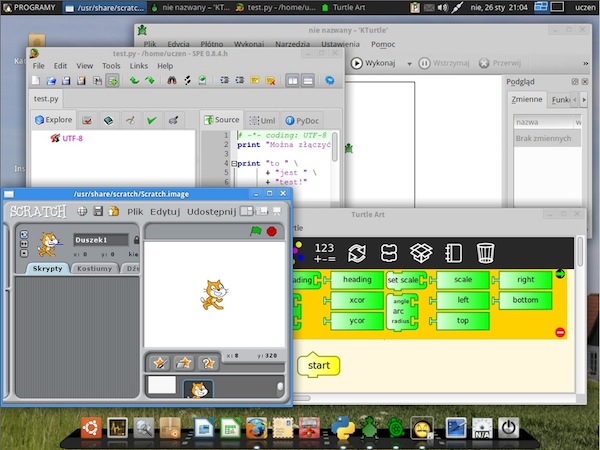Toggle the sprite lock icon next to Duszek1
Image resolution: width=600 pixels, height=450 pixels.
coord(136,240)
